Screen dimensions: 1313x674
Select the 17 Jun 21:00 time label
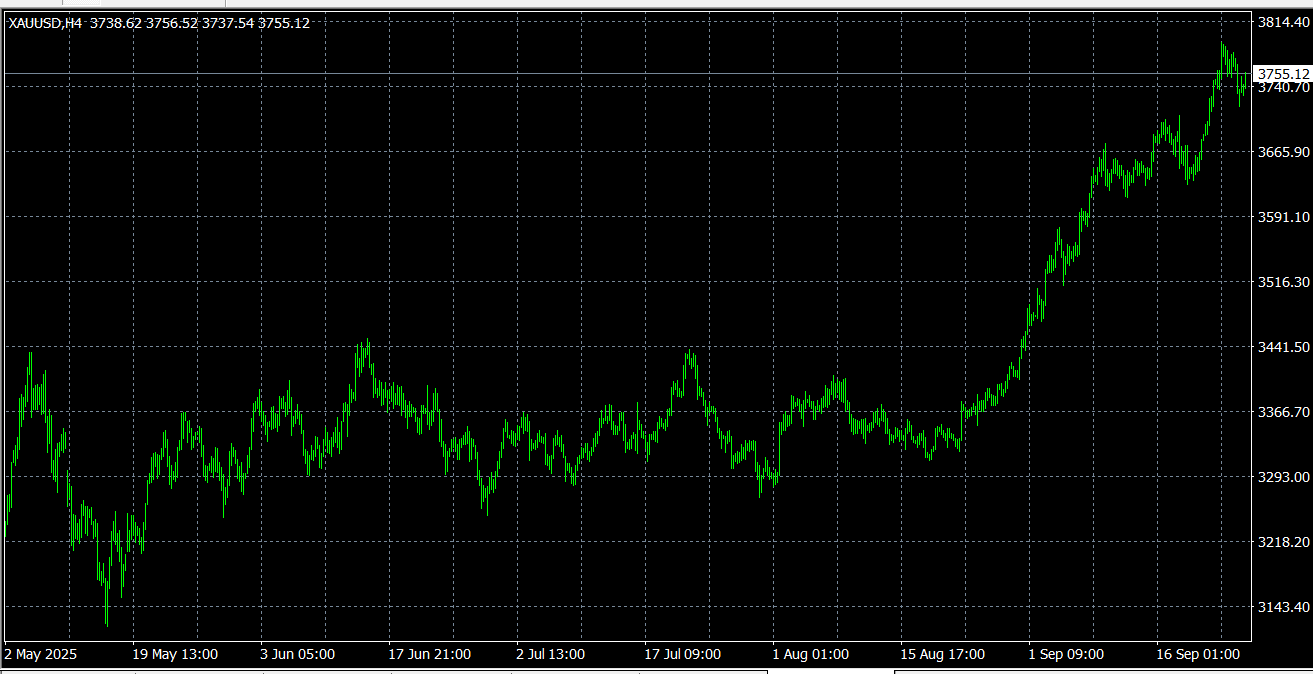[x=430, y=654]
